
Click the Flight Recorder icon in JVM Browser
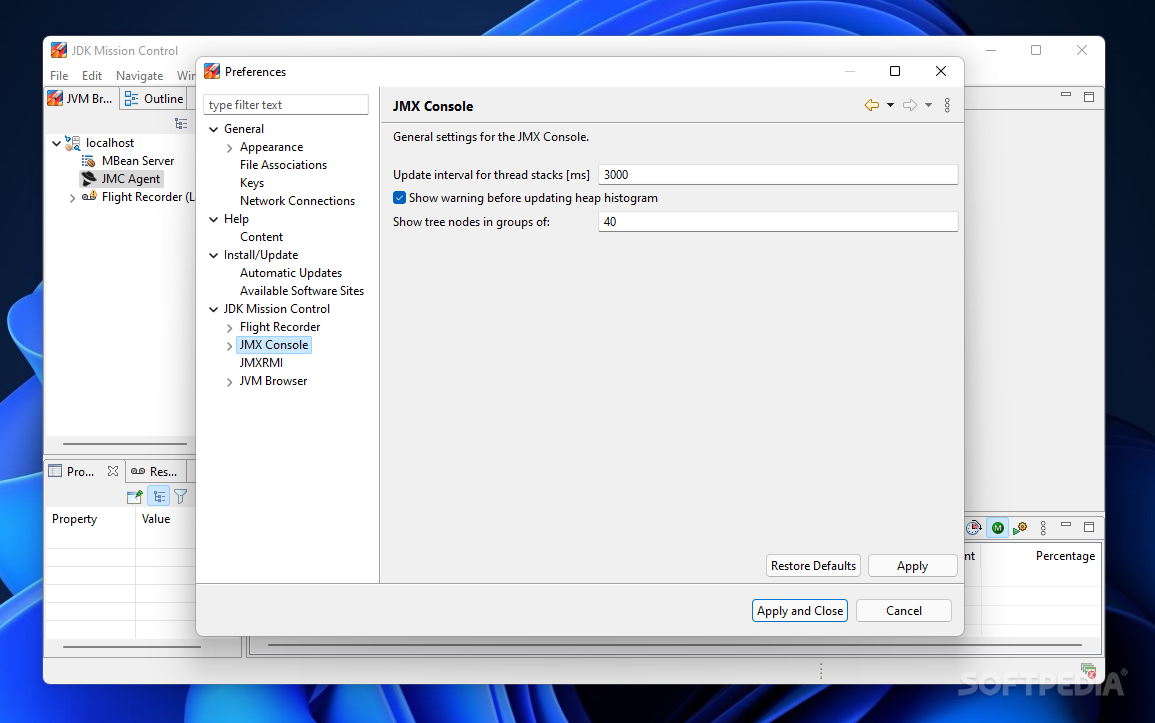[89, 197]
